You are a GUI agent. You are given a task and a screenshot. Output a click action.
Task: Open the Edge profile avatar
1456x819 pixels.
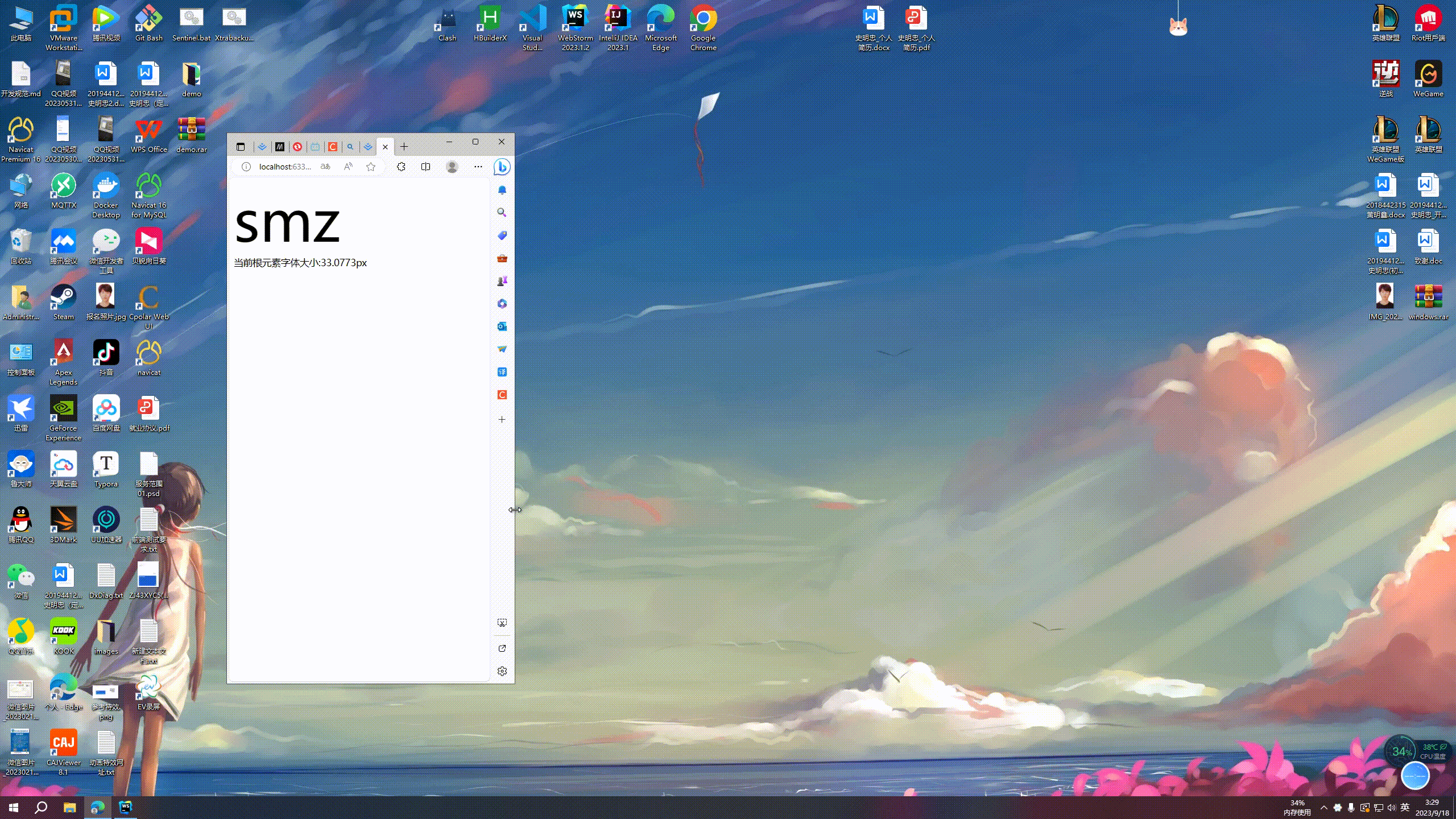tap(452, 167)
